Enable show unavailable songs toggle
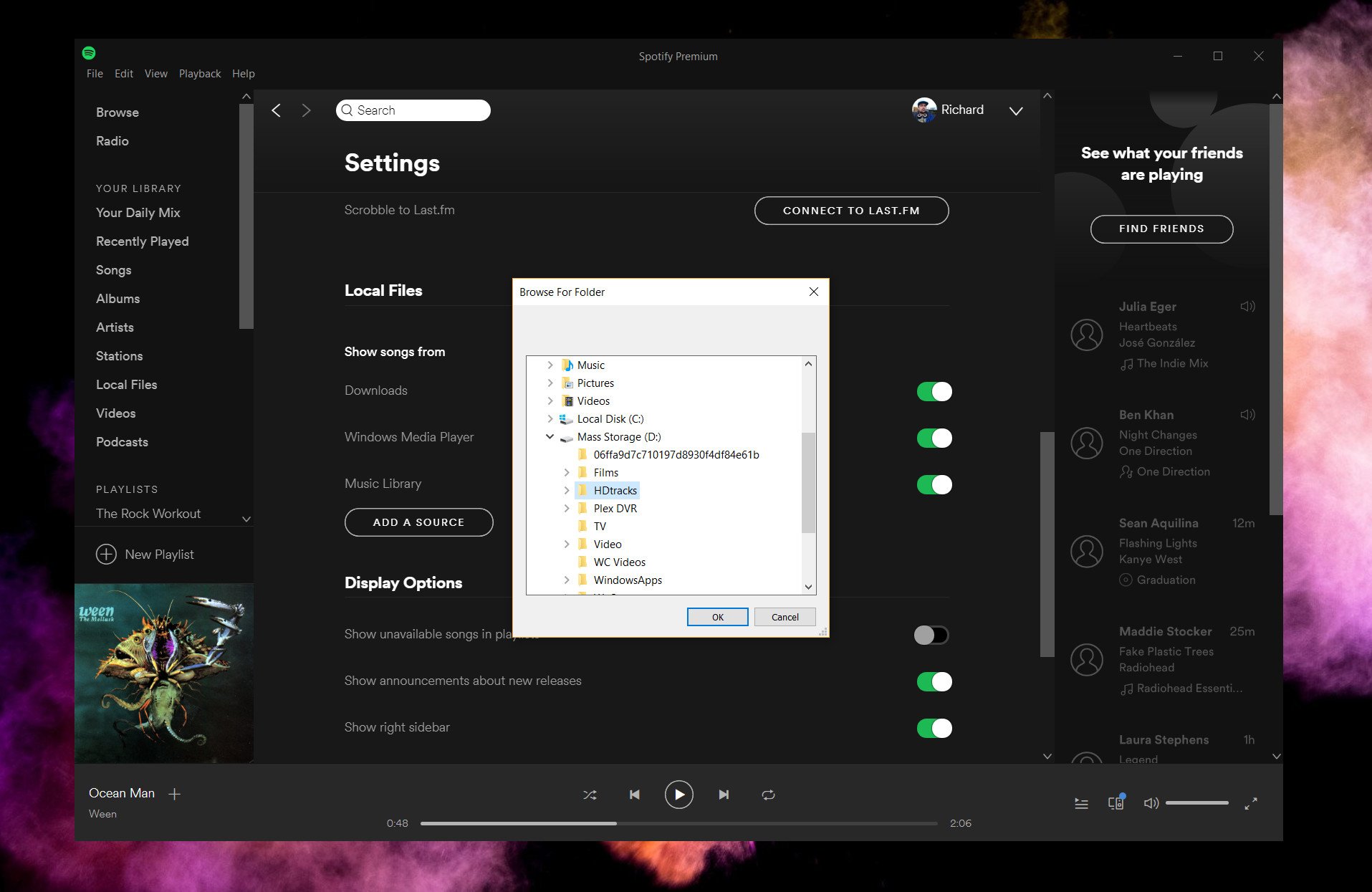The width and height of the screenshot is (1372, 892). [931, 635]
